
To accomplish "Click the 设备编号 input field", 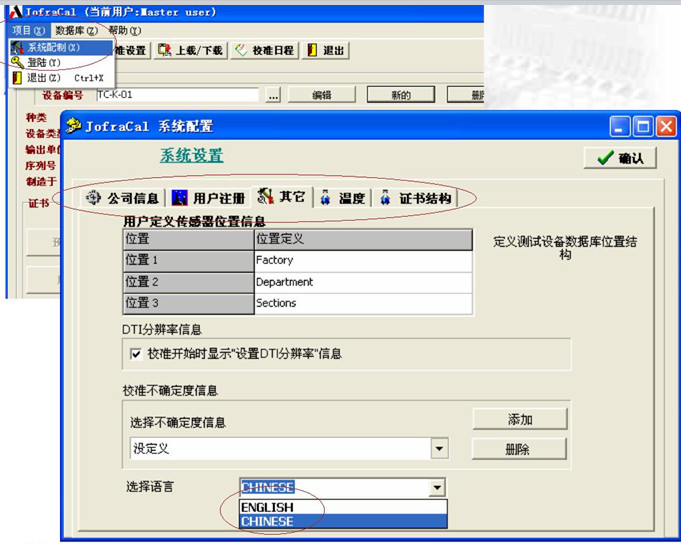I will click(177, 95).
